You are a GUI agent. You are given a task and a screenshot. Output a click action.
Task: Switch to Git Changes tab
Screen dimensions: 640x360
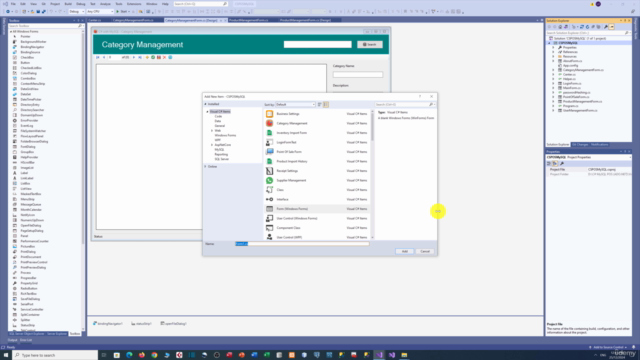[x=580, y=144]
